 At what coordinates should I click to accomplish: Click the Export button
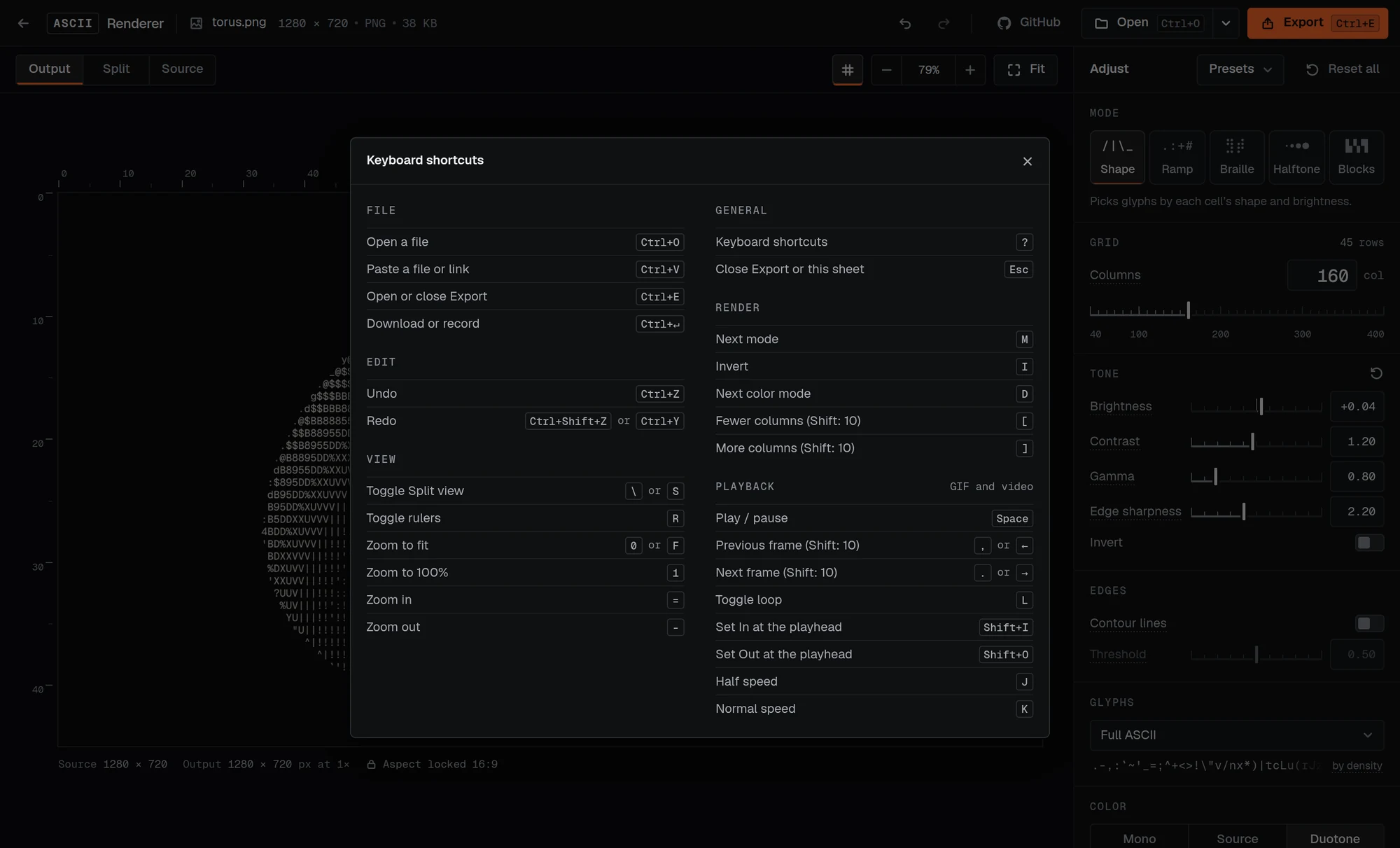1317,23
